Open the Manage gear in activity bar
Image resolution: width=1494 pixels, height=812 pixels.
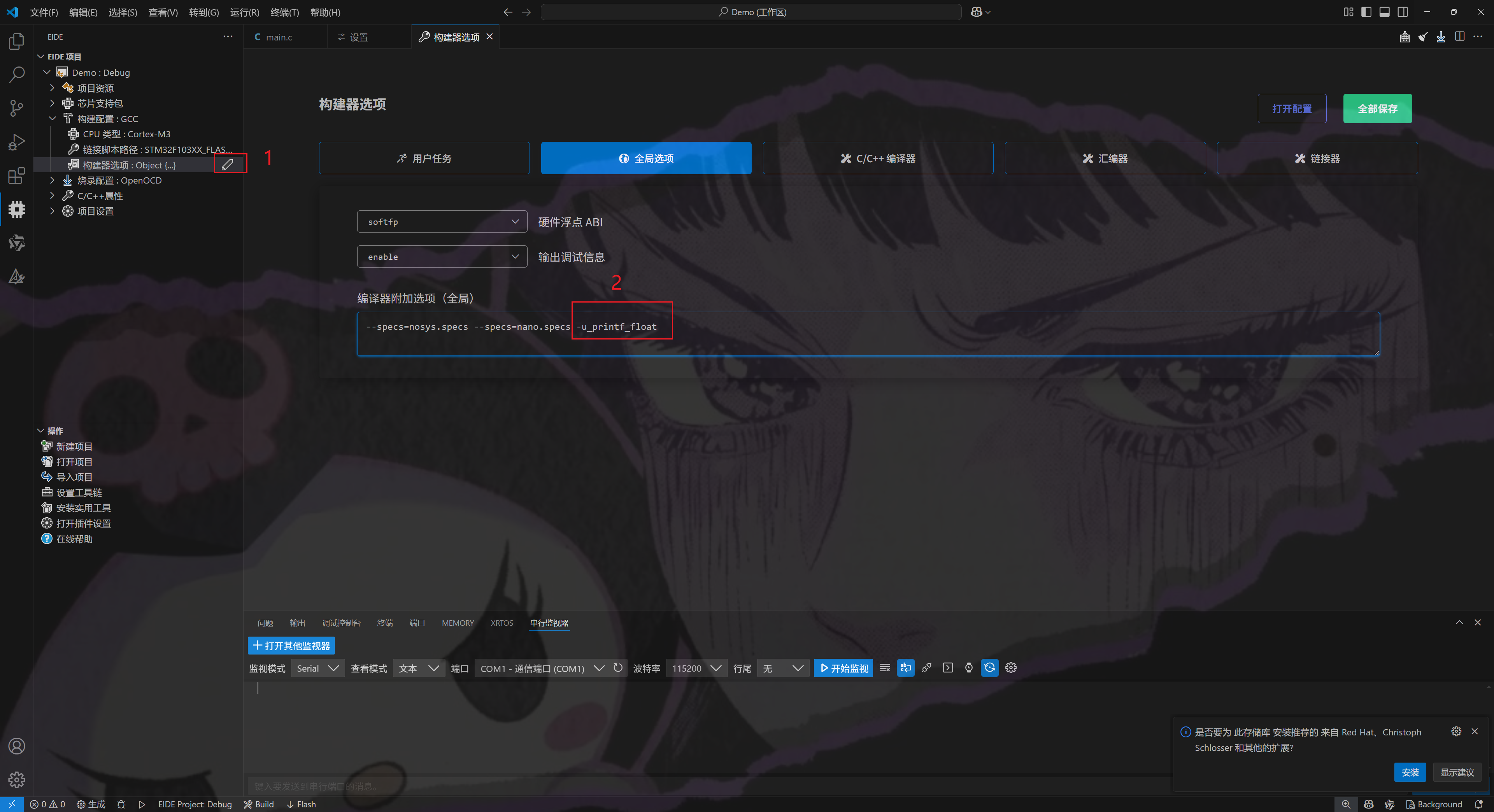pyautogui.click(x=17, y=780)
